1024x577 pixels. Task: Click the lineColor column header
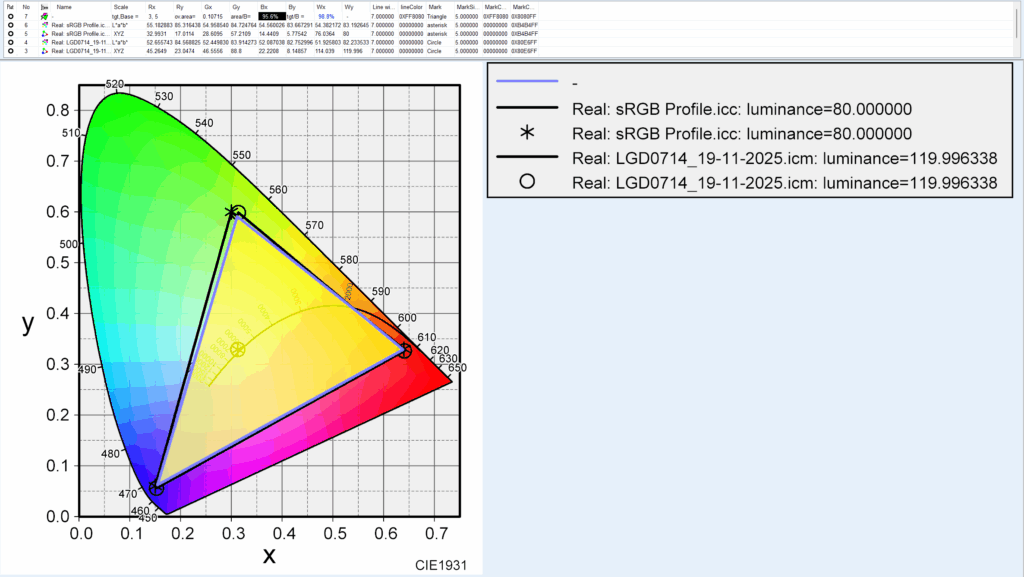point(411,7)
